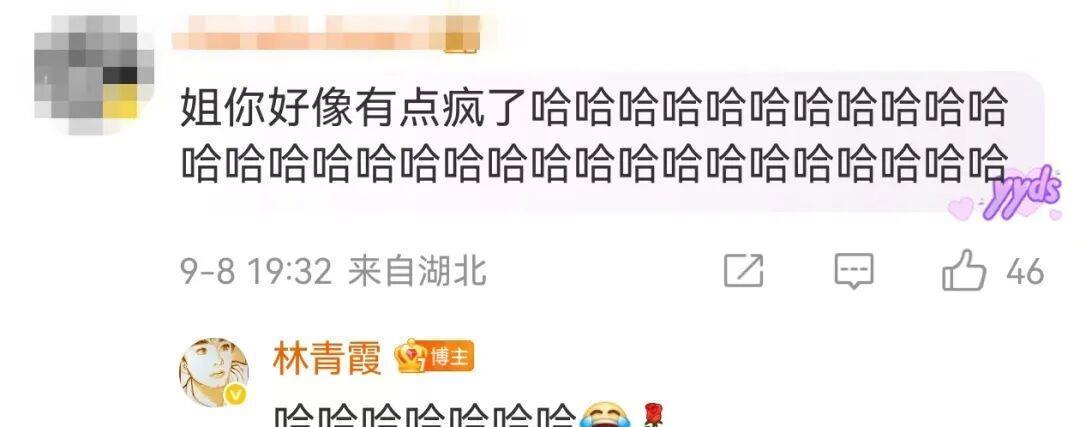Open 林青霞's profile avatar
The image size is (1080, 427).
click(214, 373)
